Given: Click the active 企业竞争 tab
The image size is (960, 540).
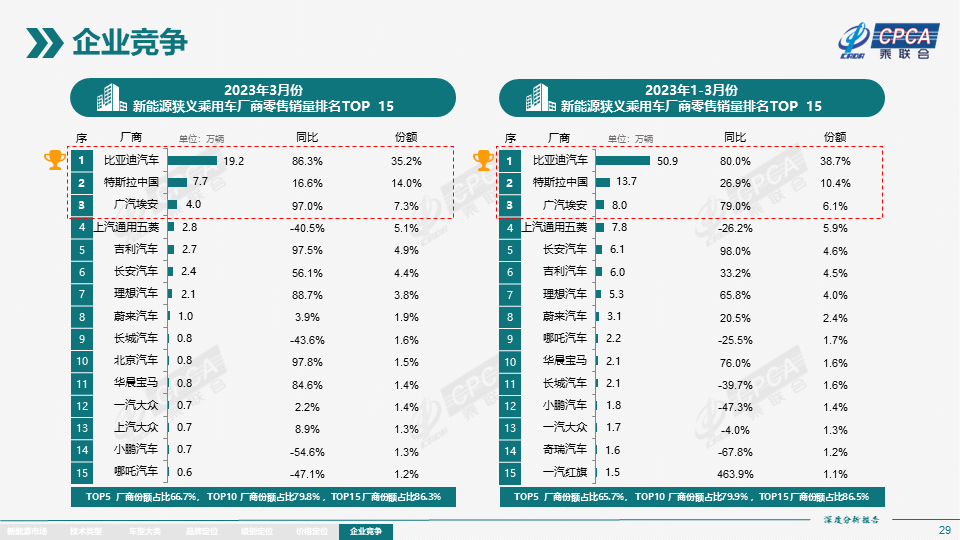Looking at the screenshot, I should (x=366, y=531).
